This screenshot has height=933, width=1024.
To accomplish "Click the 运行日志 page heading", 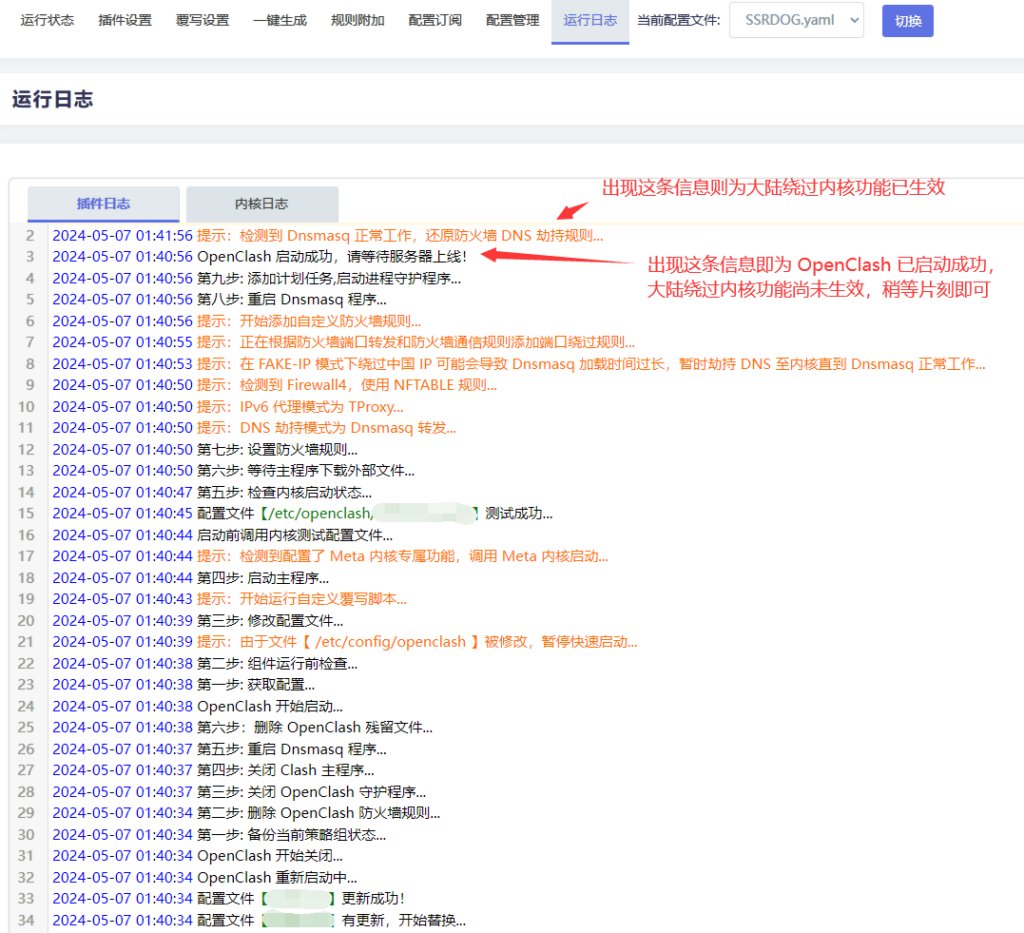I will coord(53,99).
